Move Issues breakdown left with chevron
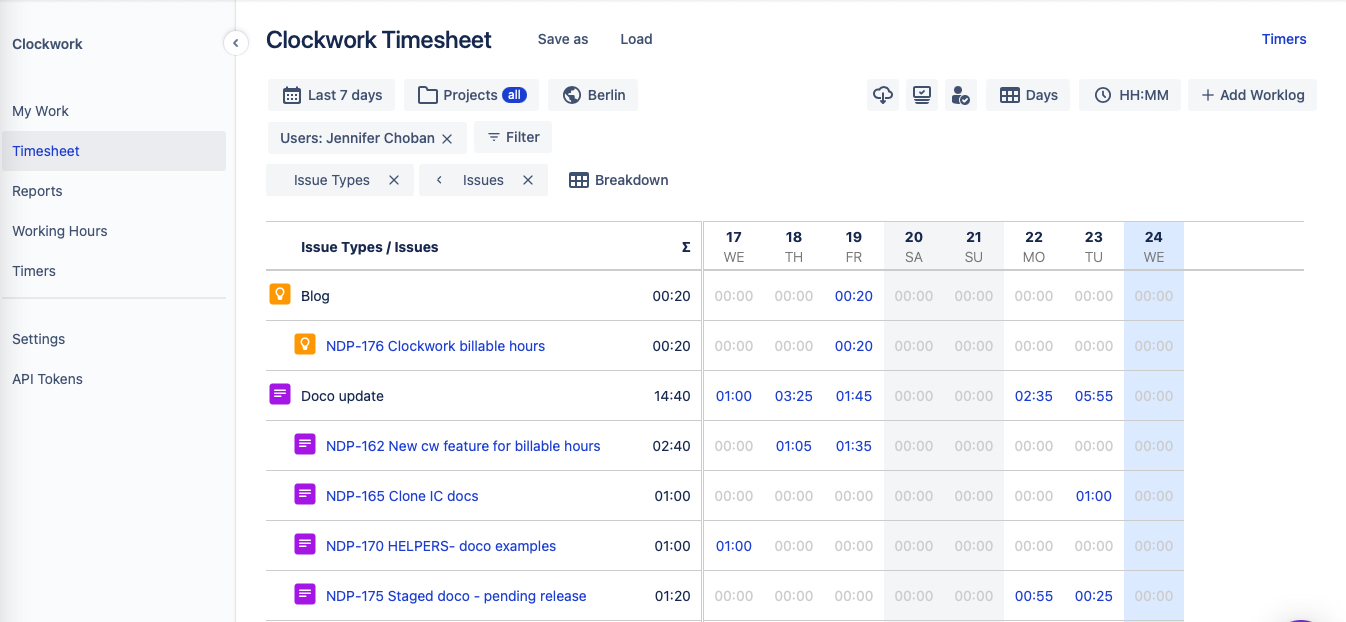1346x622 pixels. tap(439, 180)
